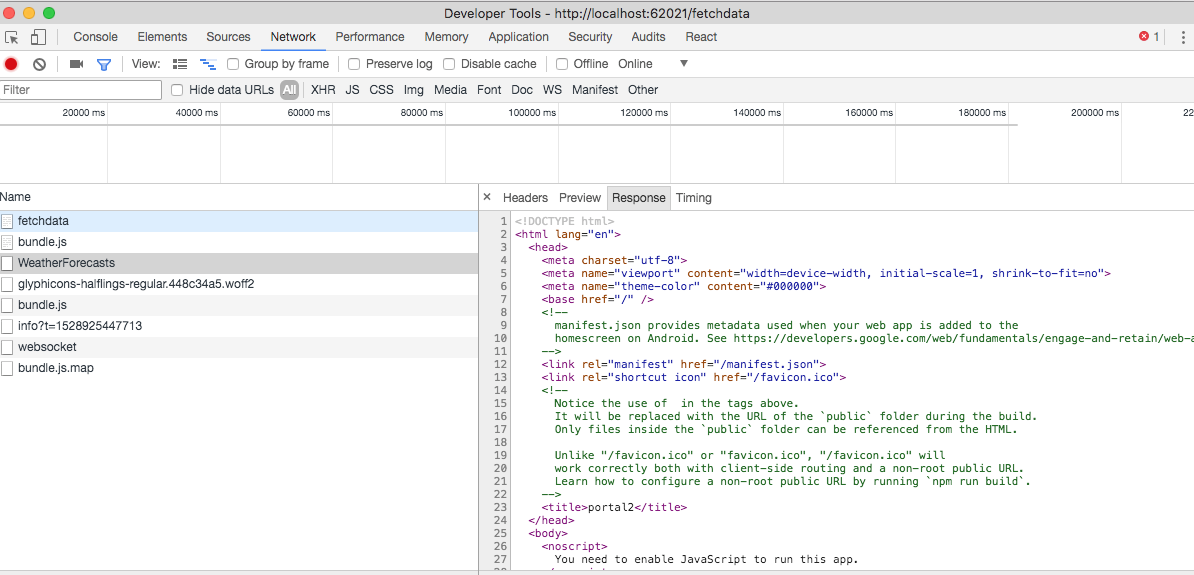Click the file icon beside WeatherForecasts
1194x575 pixels.
(8, 263)
